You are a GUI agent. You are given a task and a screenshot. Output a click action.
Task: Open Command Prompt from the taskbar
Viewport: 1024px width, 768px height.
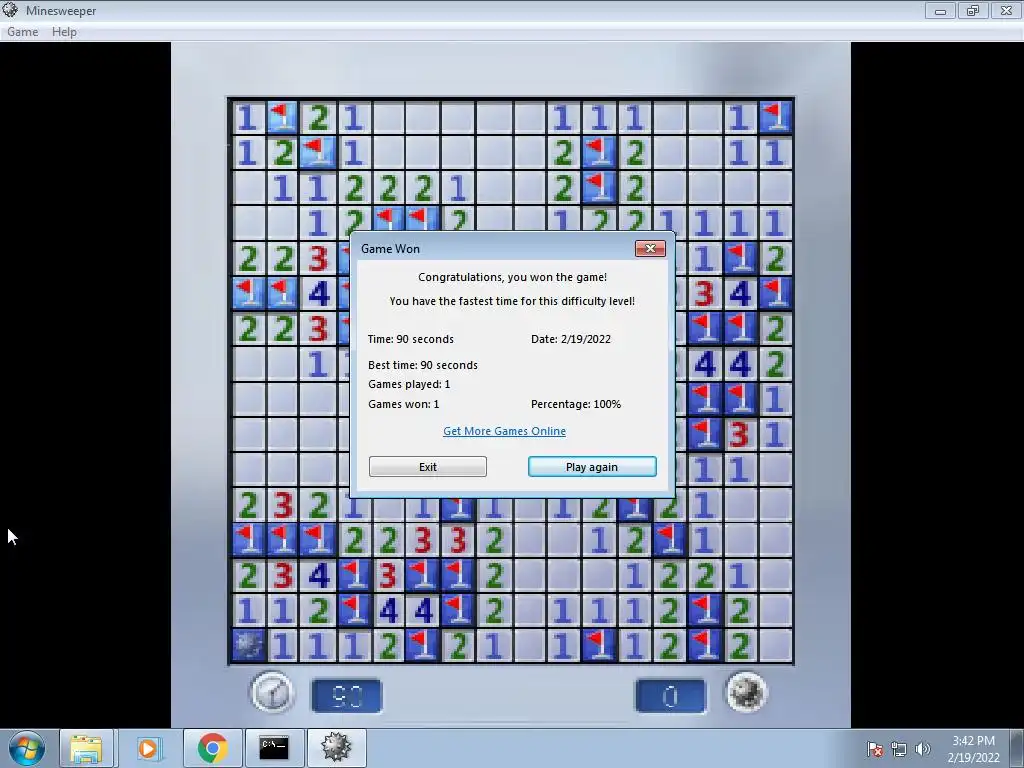(x=274, y=748)
